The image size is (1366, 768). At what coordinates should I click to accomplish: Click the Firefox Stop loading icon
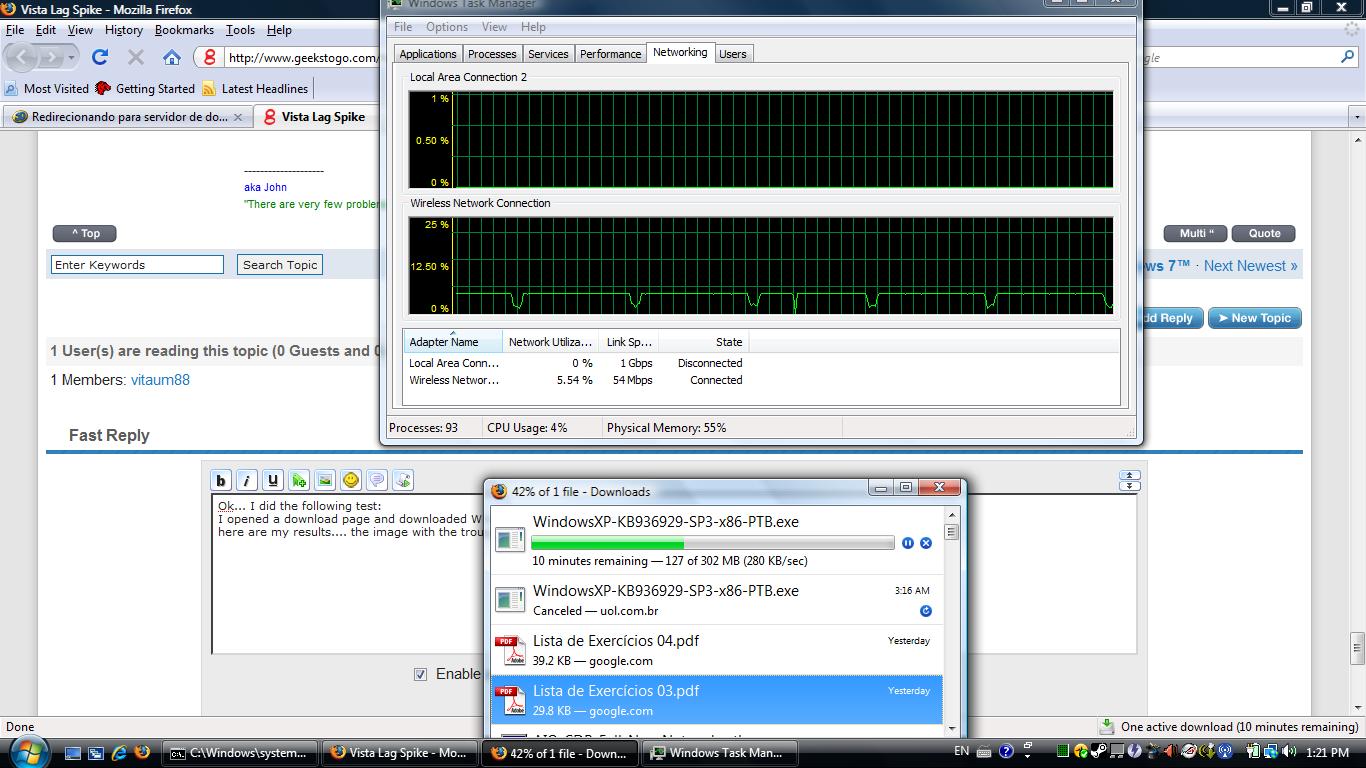tap(136, 57)
